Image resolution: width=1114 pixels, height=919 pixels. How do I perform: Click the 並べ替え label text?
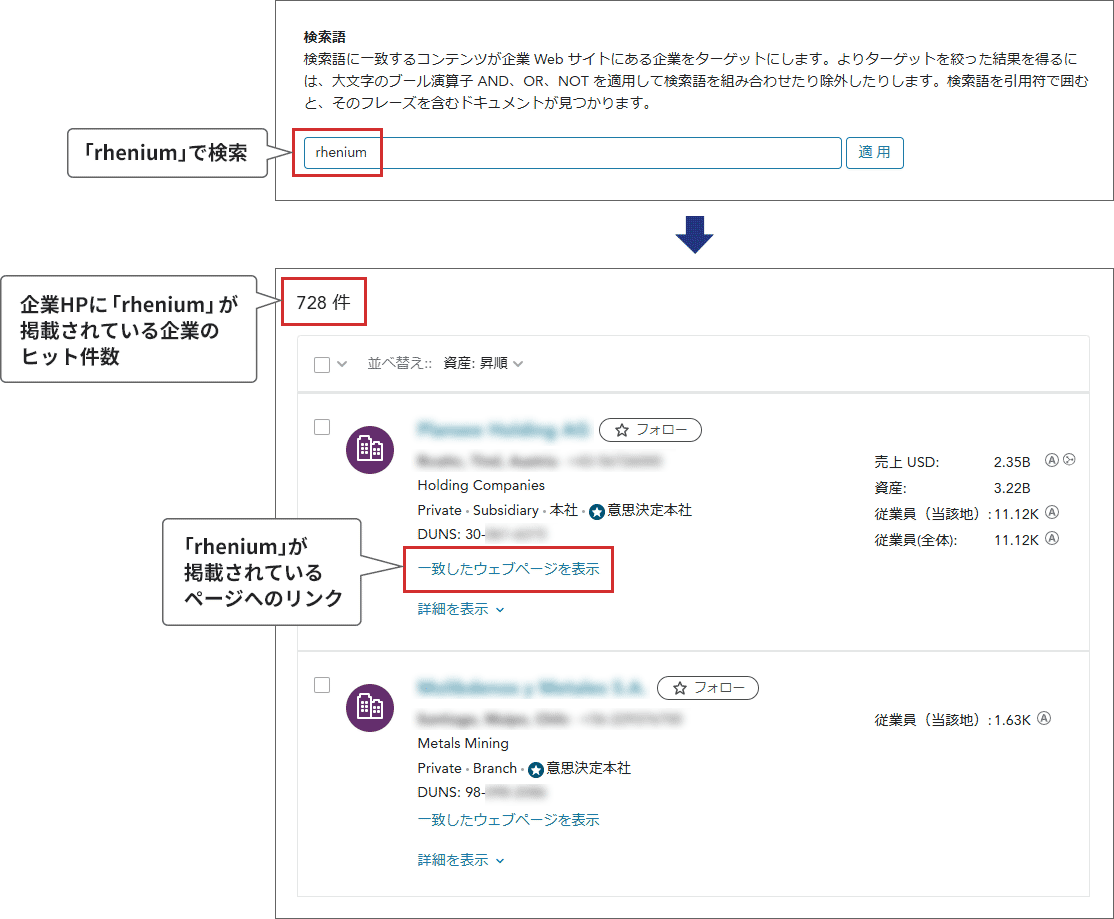pos(399,364)
